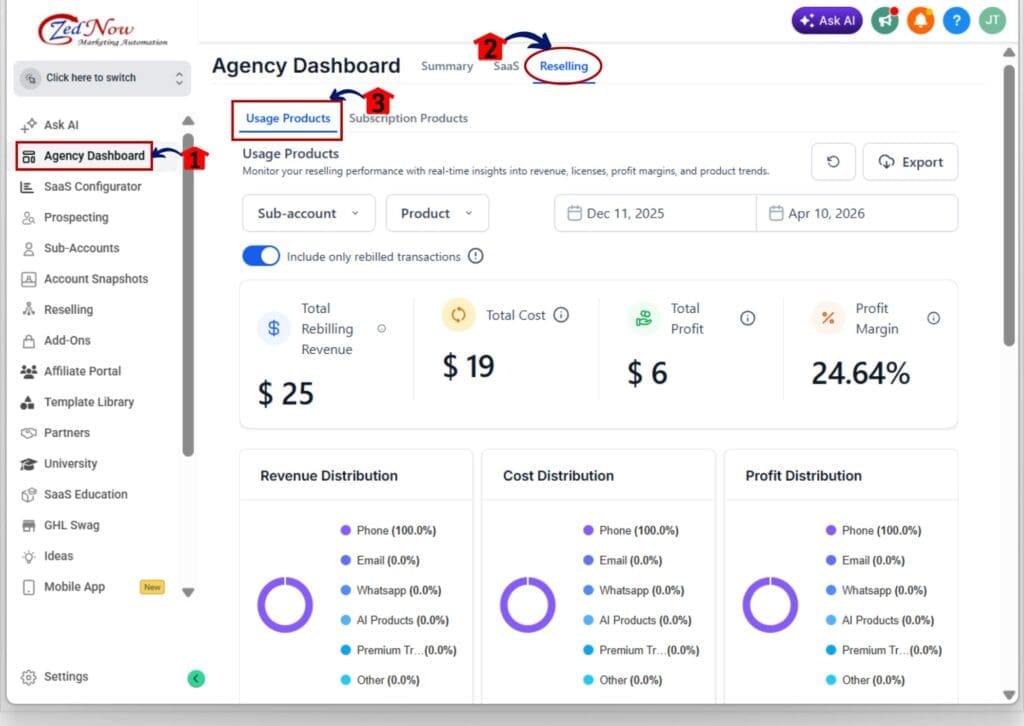1024x726 pixels.
Task: Open the help question mark icon
Action: tap(956, 20)
